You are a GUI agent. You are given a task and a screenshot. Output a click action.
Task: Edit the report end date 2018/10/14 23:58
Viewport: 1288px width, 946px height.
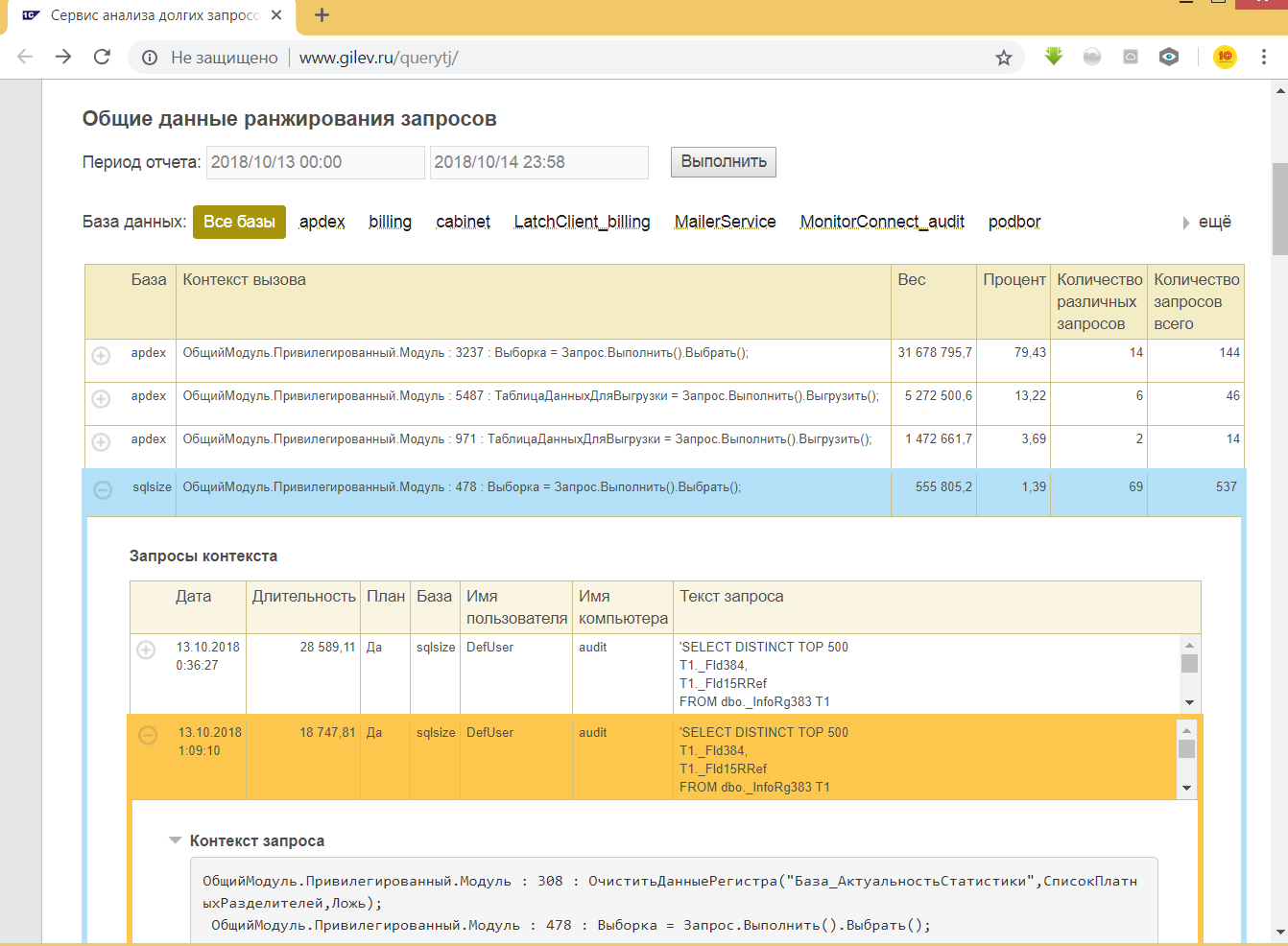(539, 162)
